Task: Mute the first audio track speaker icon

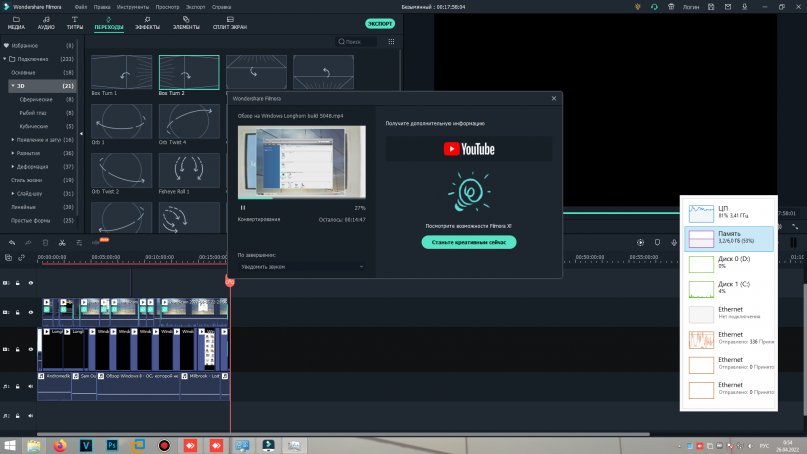Action: click(x=31, y=385)
